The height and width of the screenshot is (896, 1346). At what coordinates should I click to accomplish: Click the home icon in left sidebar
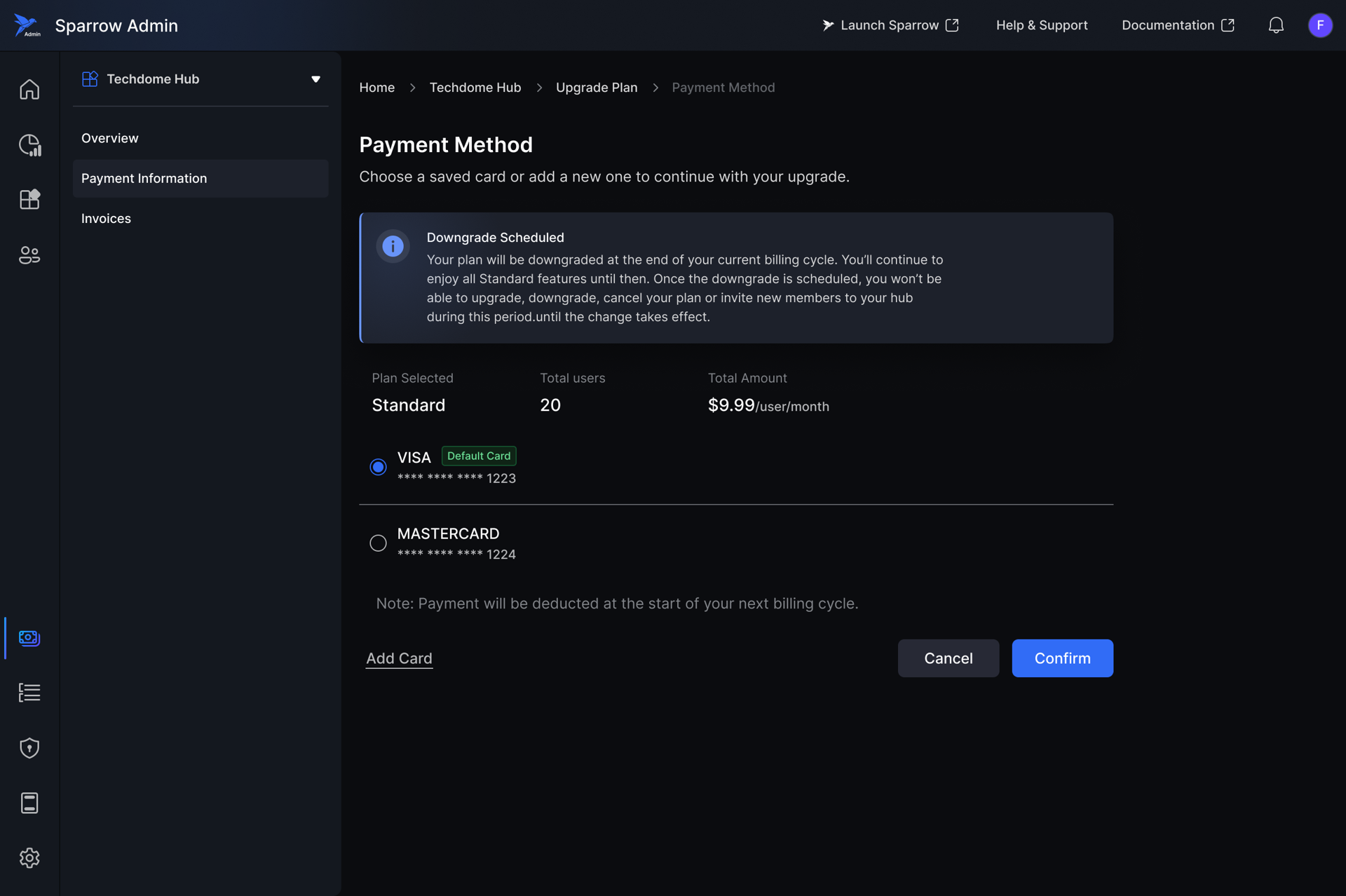click(29, 89)
